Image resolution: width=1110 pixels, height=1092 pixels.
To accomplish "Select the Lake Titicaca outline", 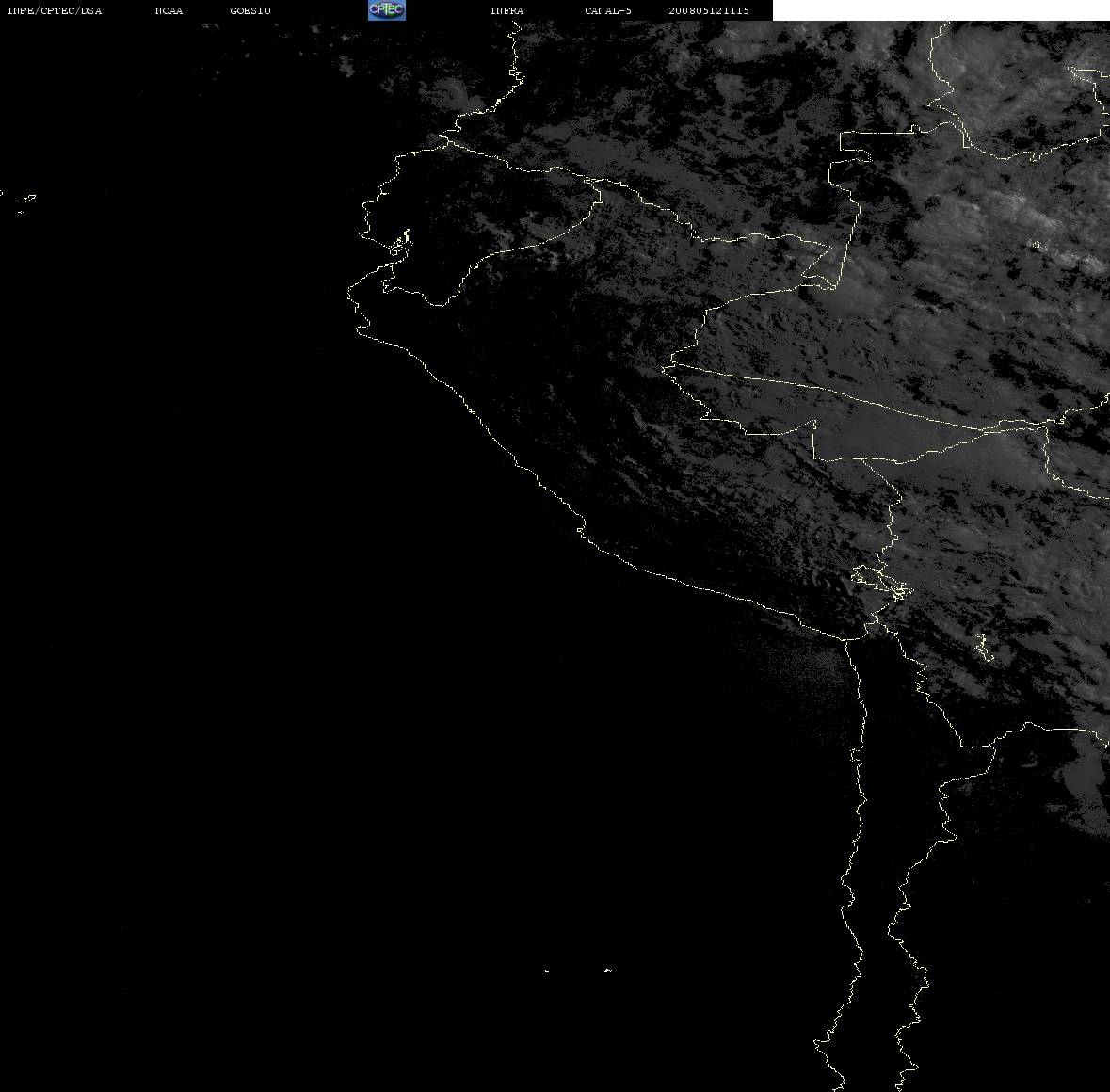I will [881, 582].
